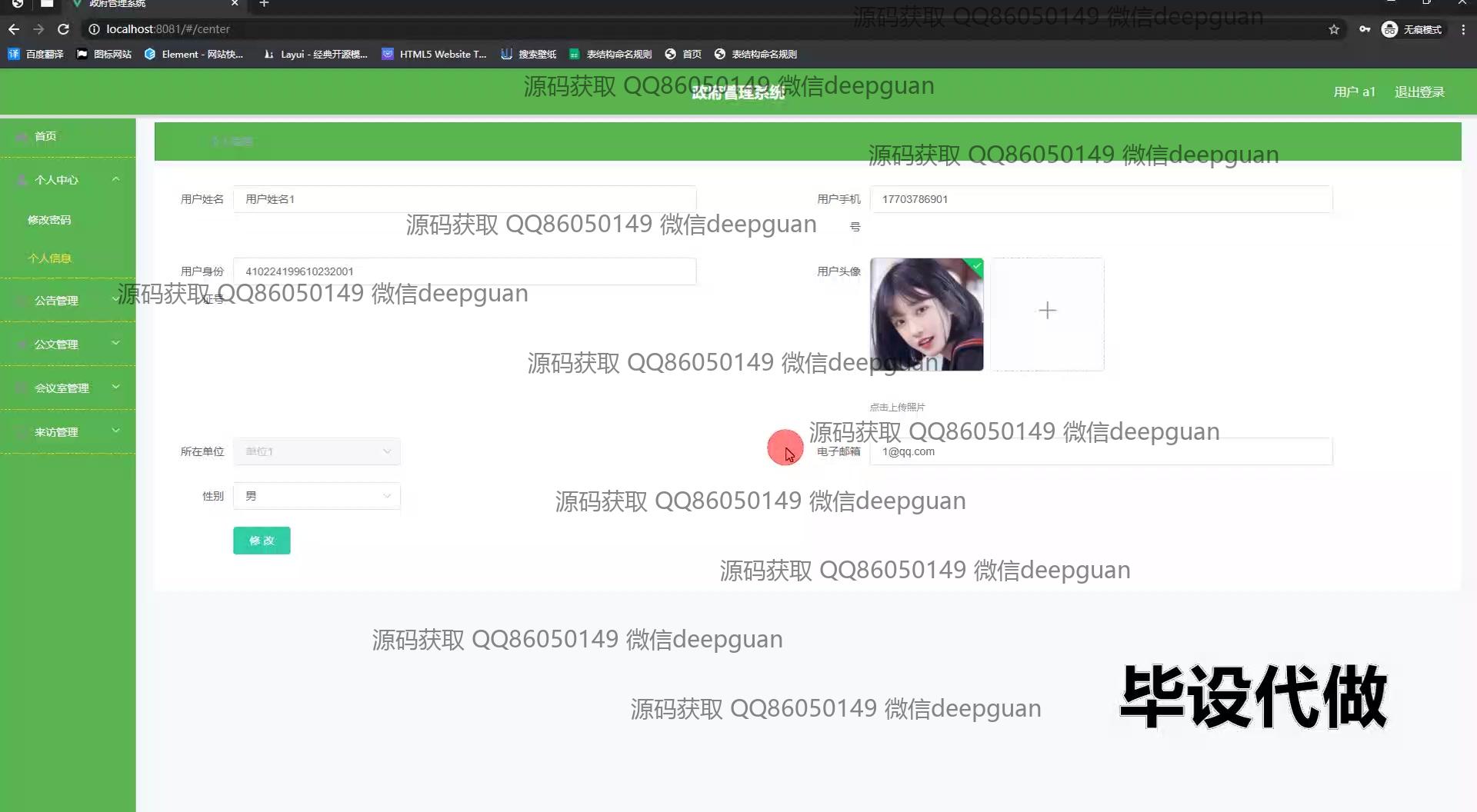Click the browser back arrow

(14, 29)
